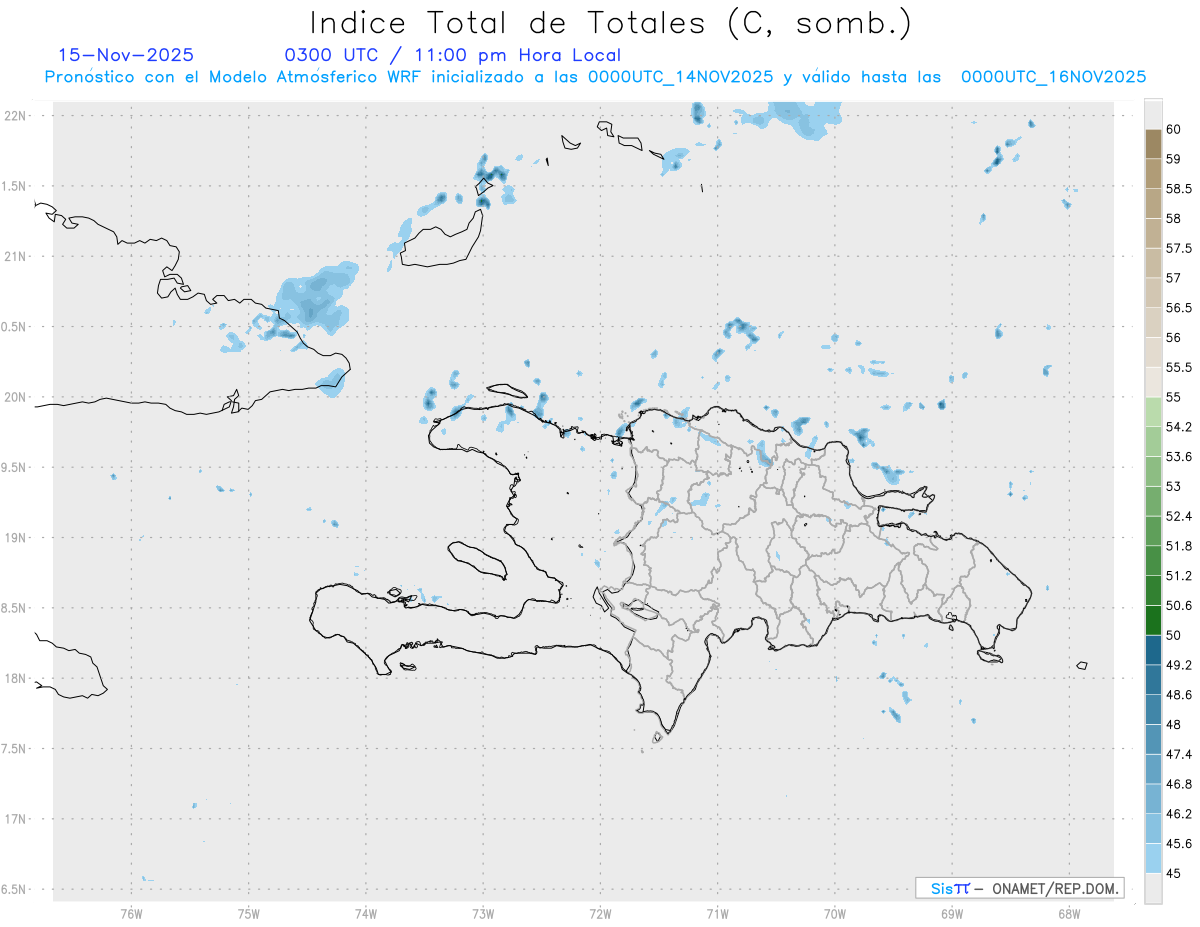Click "0300 UTC / 11:00 pm Hora Local" time
Viewport: 1200px width, 927px height.
click(453, 55)
